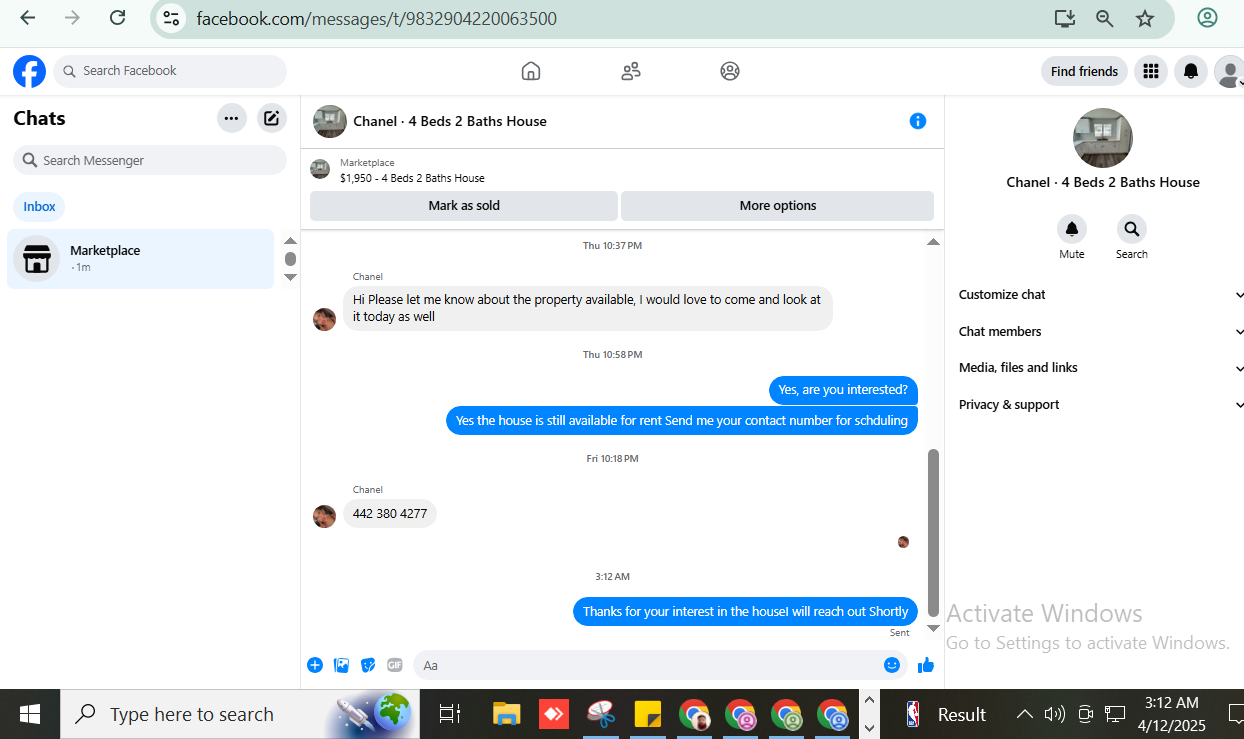Image resolution: width=1244 pixels, height=739 pixels.
Task: Open the Friends icon in top navigation
Action: coord(631,71)
